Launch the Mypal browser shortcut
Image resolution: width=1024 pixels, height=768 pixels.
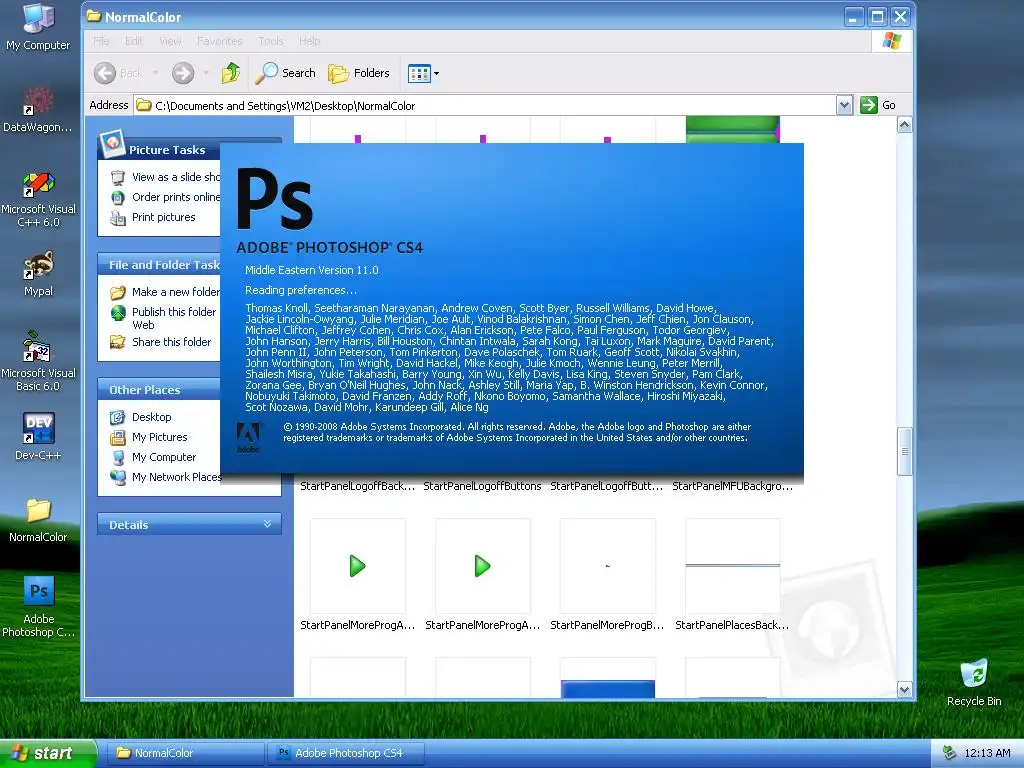[x=38, y=274]
